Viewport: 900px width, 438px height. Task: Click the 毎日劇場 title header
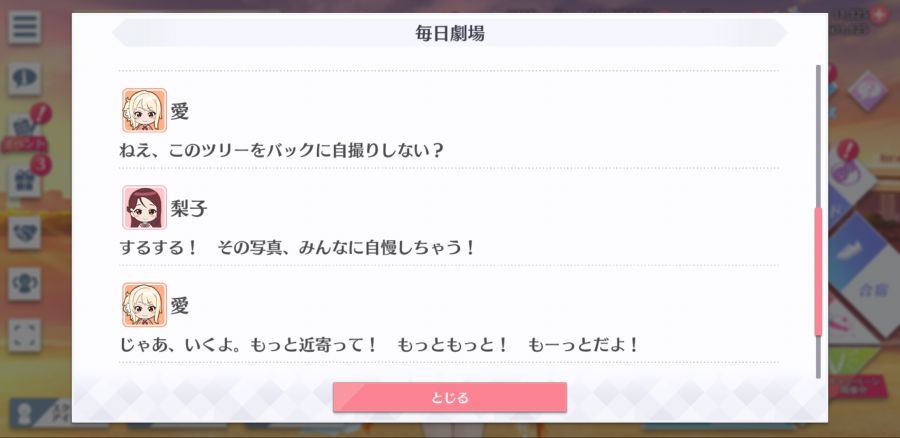[450, 33]
